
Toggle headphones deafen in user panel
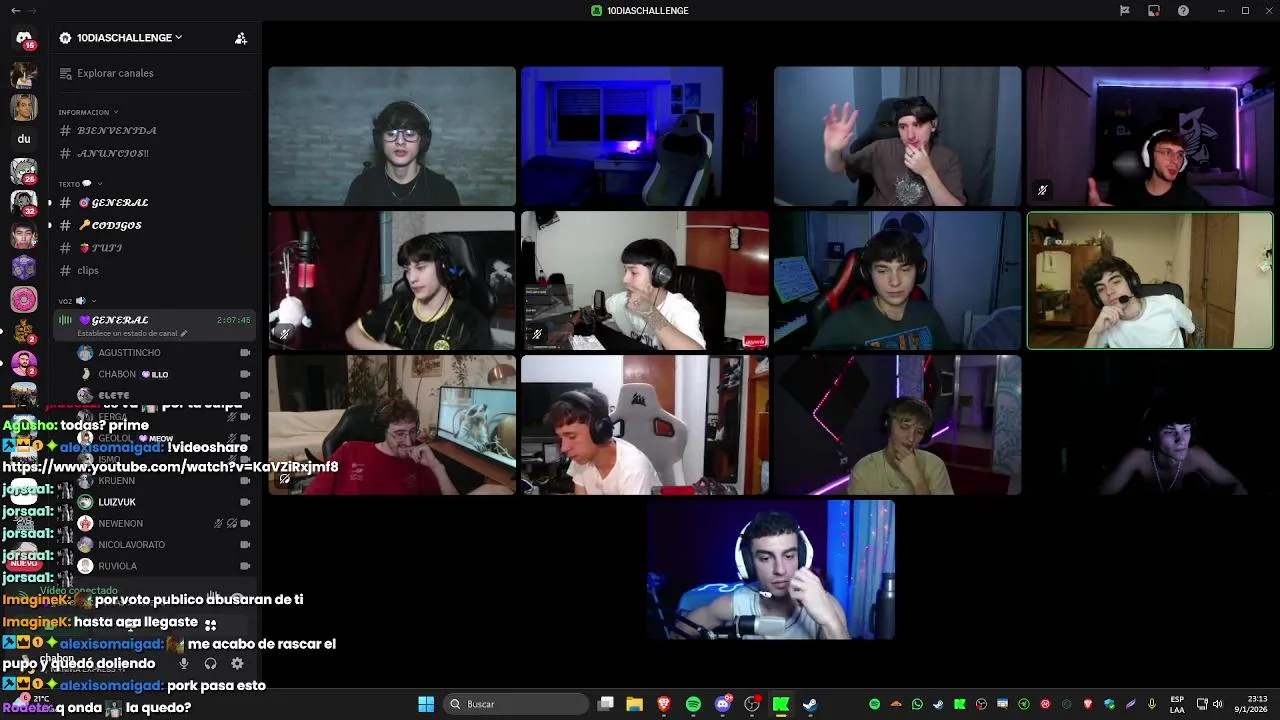(210, 663)
